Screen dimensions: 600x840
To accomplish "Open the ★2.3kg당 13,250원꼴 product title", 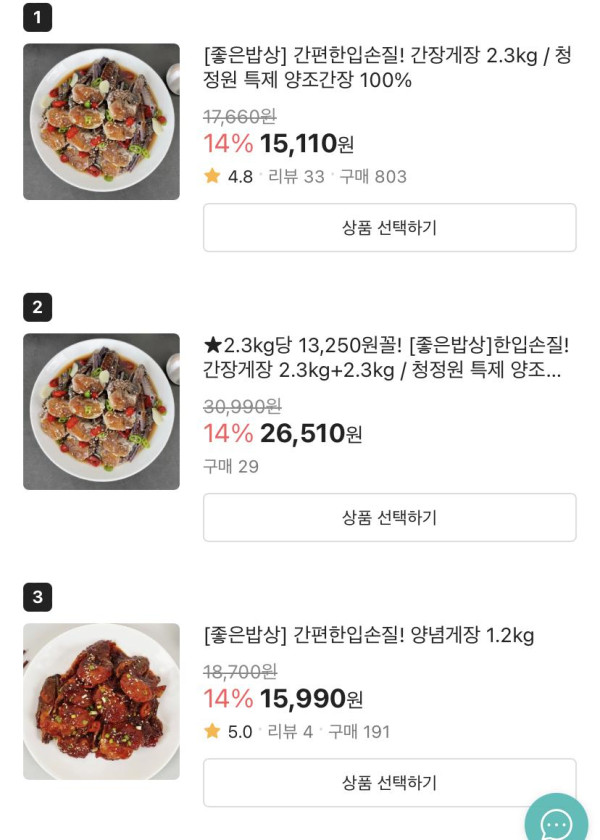I will coord(385,357).
